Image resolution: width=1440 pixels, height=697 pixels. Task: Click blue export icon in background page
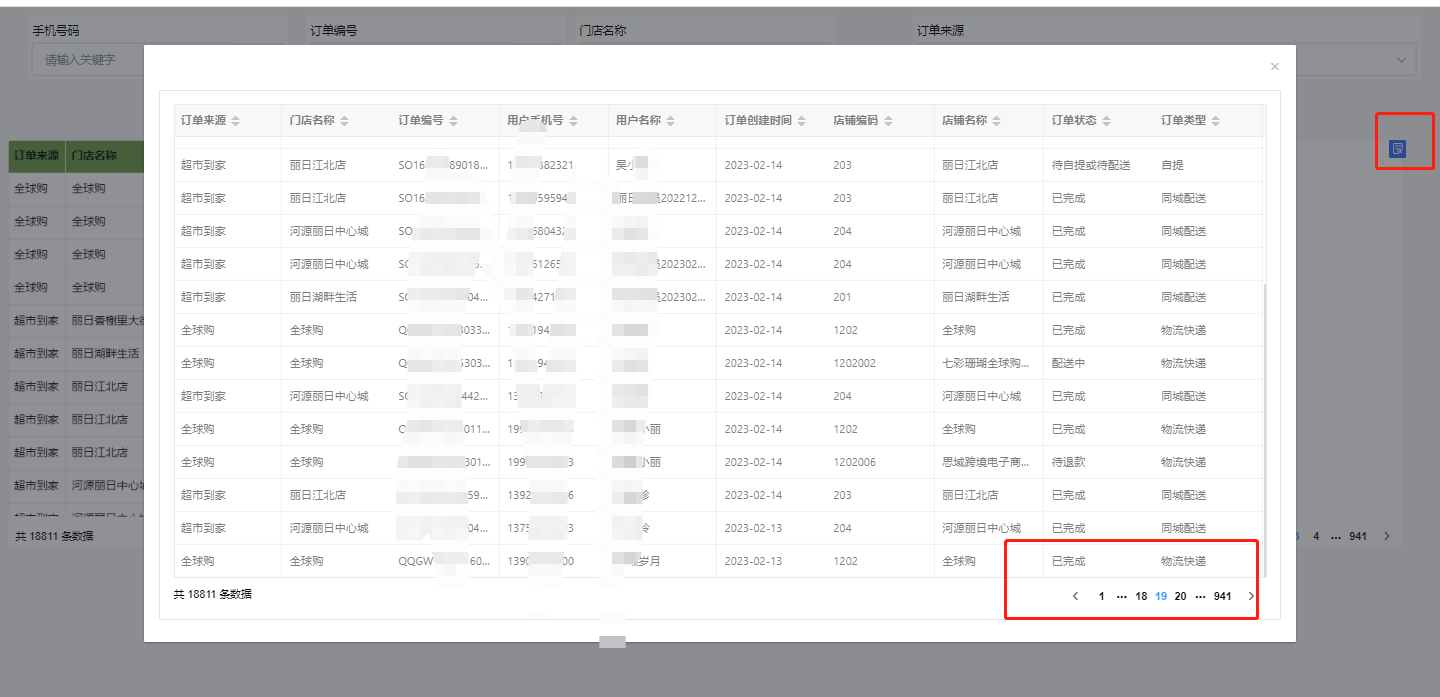pyautogui.click(x=1397, y=149)
